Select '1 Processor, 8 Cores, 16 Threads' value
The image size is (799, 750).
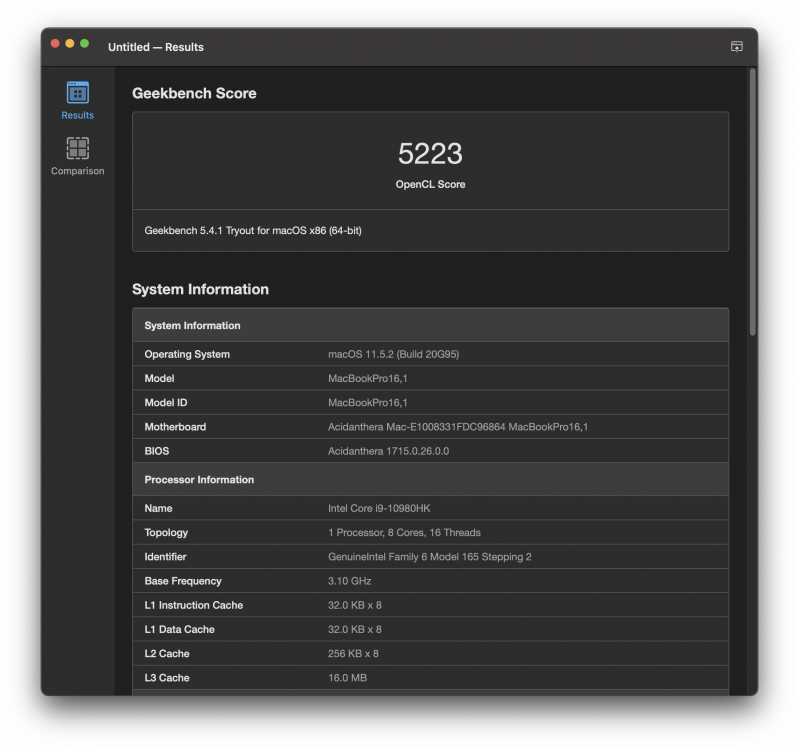point(404,532)
